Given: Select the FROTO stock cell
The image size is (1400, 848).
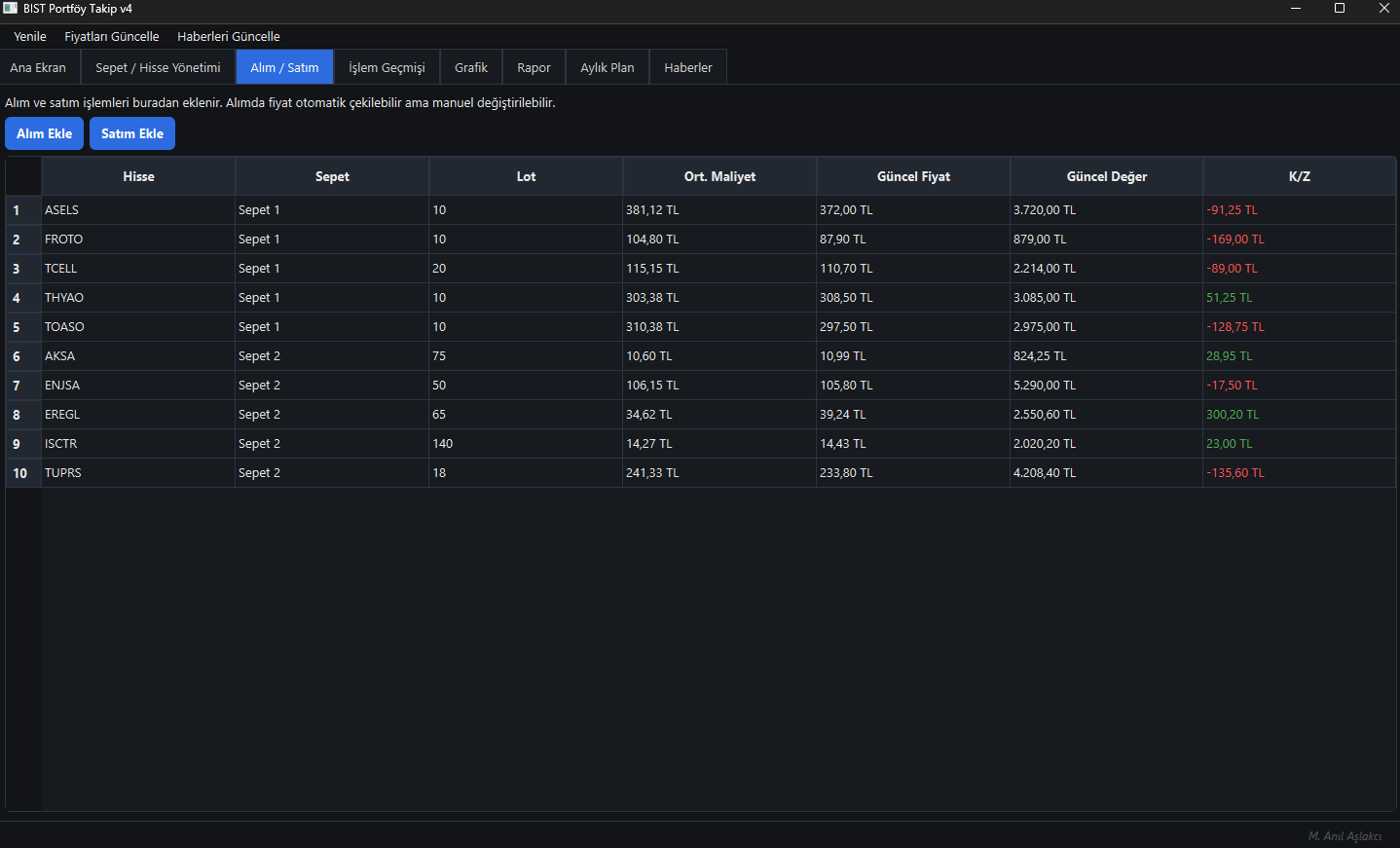Looking at the screenshot, I should click(x=138, y=240).
